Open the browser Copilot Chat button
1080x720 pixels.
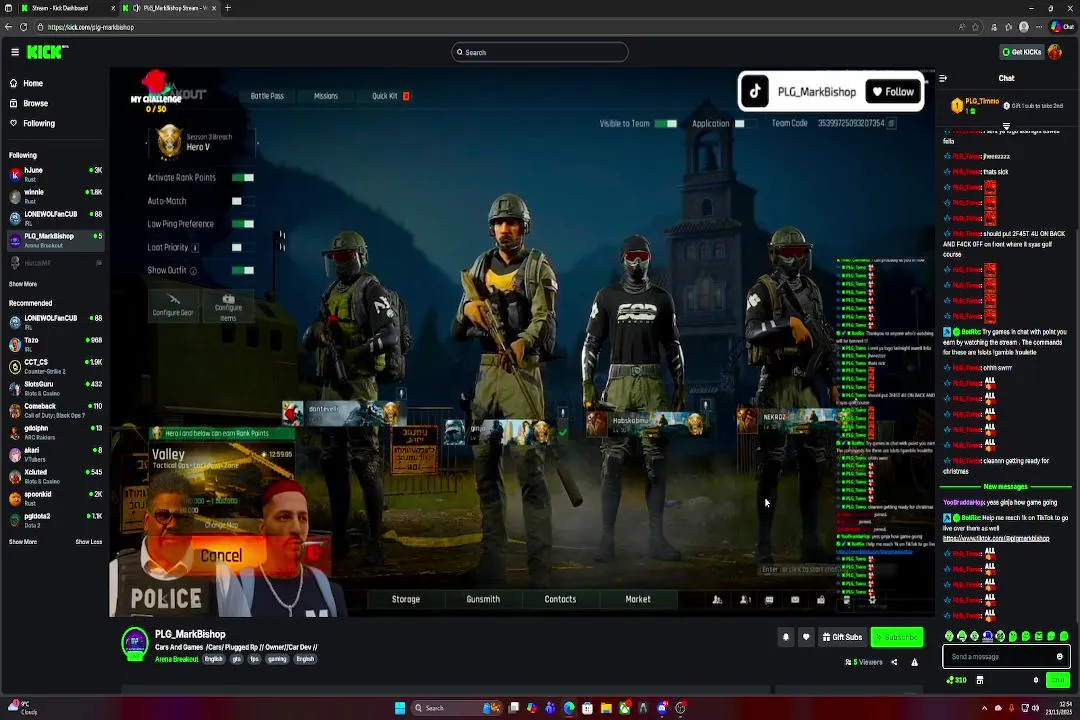[x=1061, y=27]
